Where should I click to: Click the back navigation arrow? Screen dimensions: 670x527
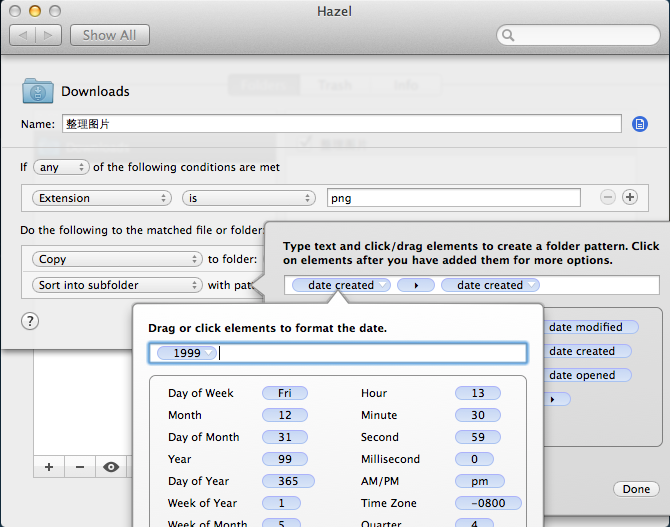(x=23, y=35)
